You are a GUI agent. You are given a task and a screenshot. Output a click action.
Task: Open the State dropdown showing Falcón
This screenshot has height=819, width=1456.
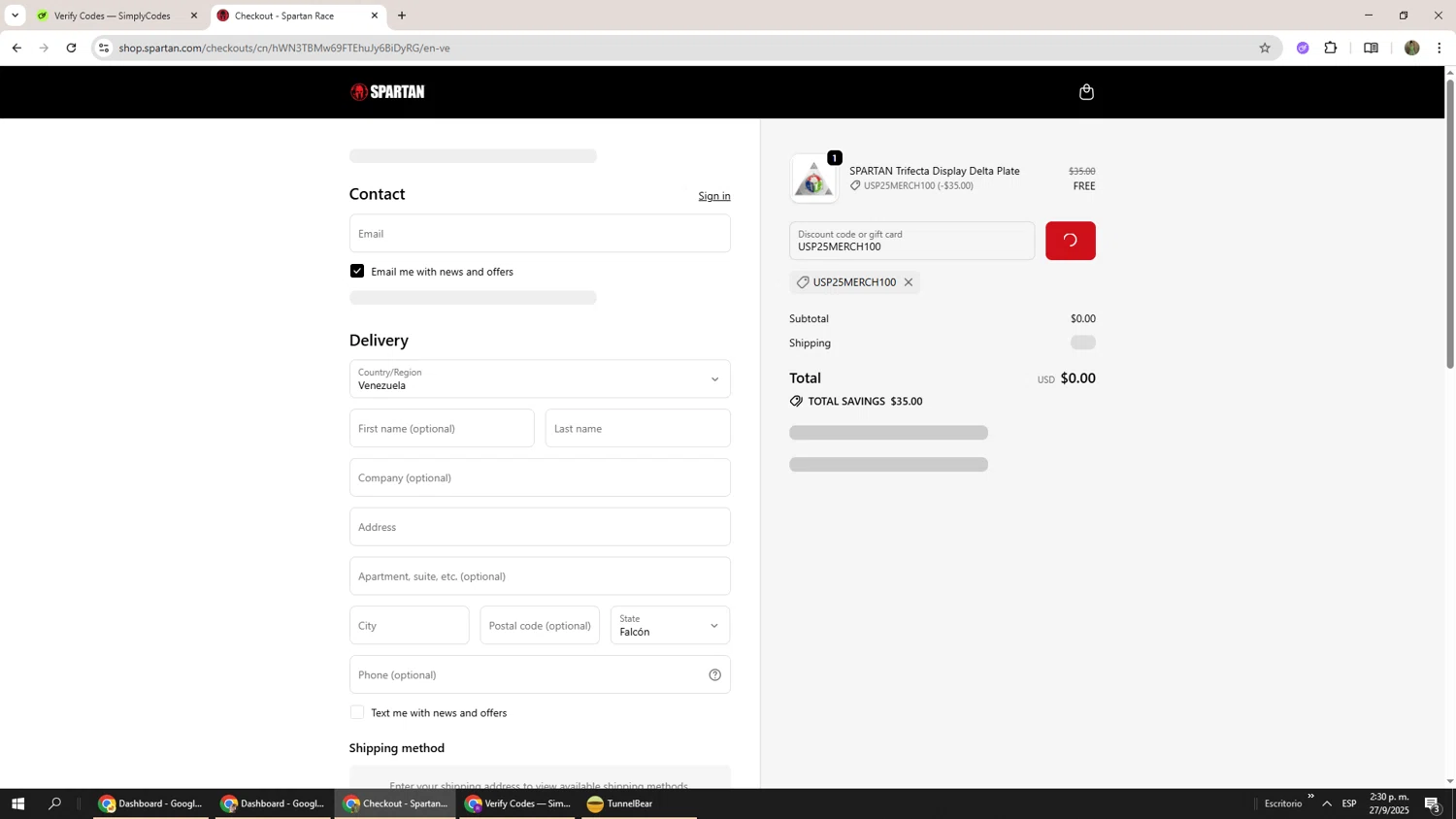670,626
